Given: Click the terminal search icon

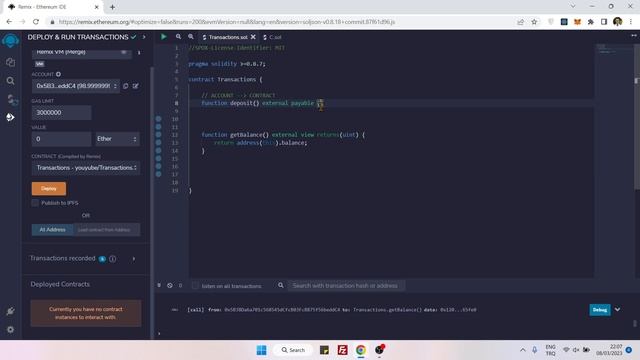Looking at the screenshot, I should click(x=281, y=285).
